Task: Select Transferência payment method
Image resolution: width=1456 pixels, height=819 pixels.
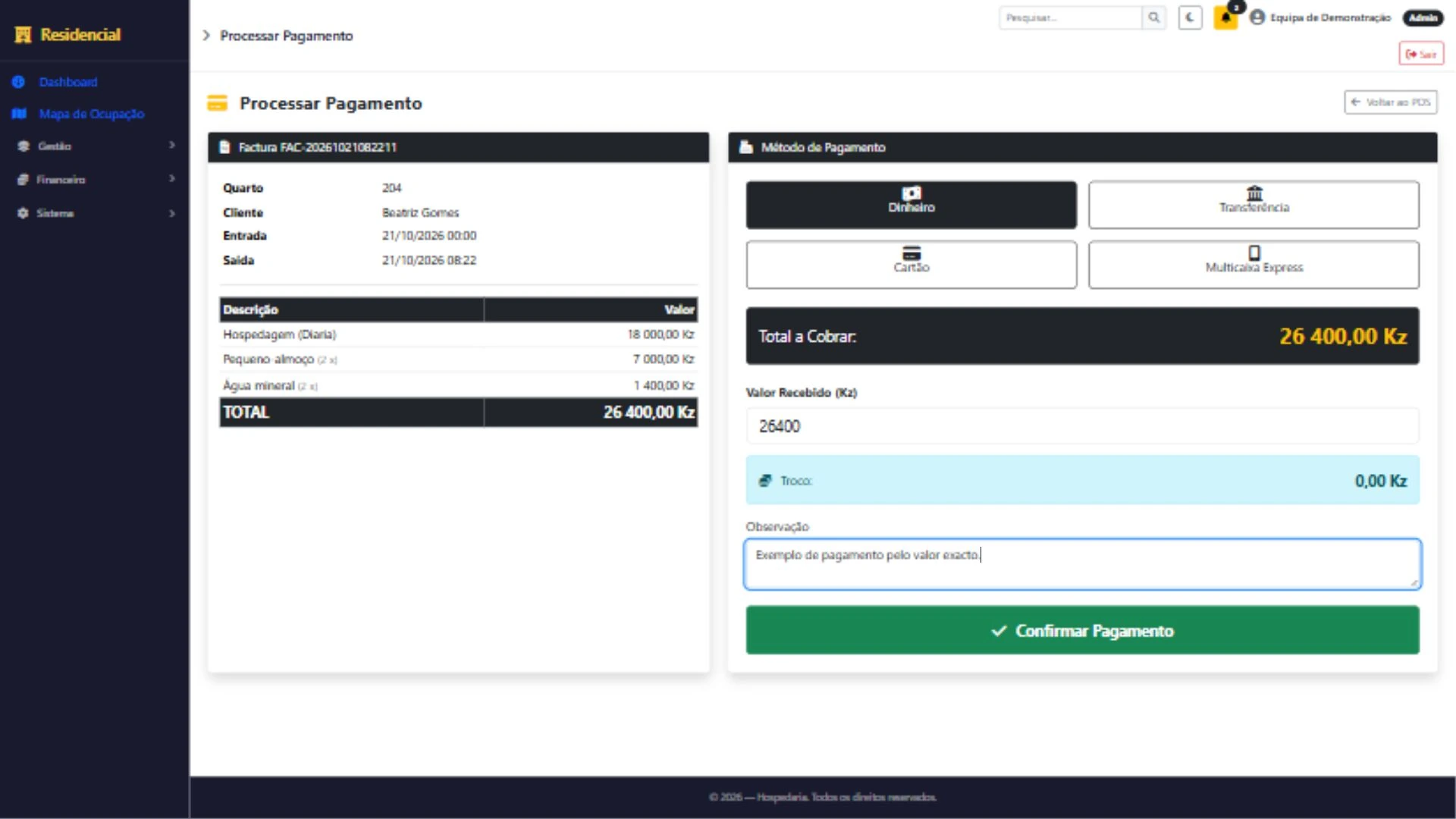Action: (x=1254, y=205)
